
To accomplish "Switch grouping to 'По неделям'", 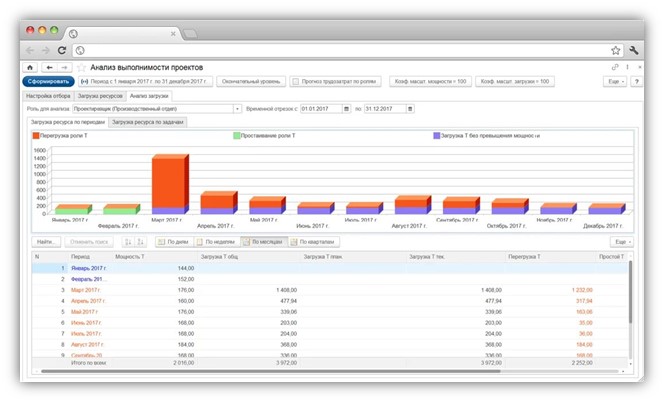I will [x=216, y=242].
